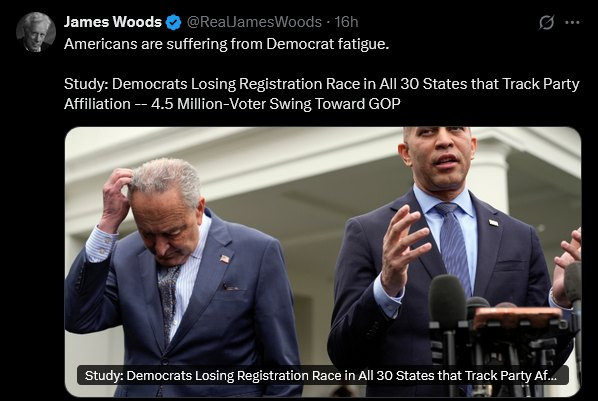
Task: Click the card caption bar headline
Action: pos(323,375)
